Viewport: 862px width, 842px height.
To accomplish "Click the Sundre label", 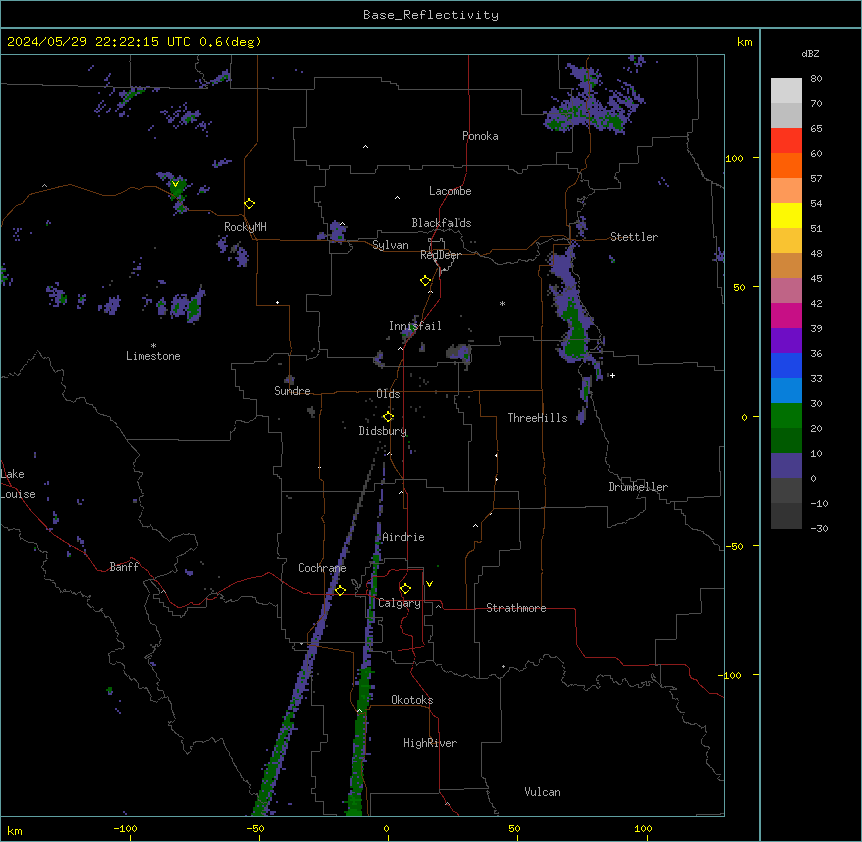I will [x=292, y=391].
